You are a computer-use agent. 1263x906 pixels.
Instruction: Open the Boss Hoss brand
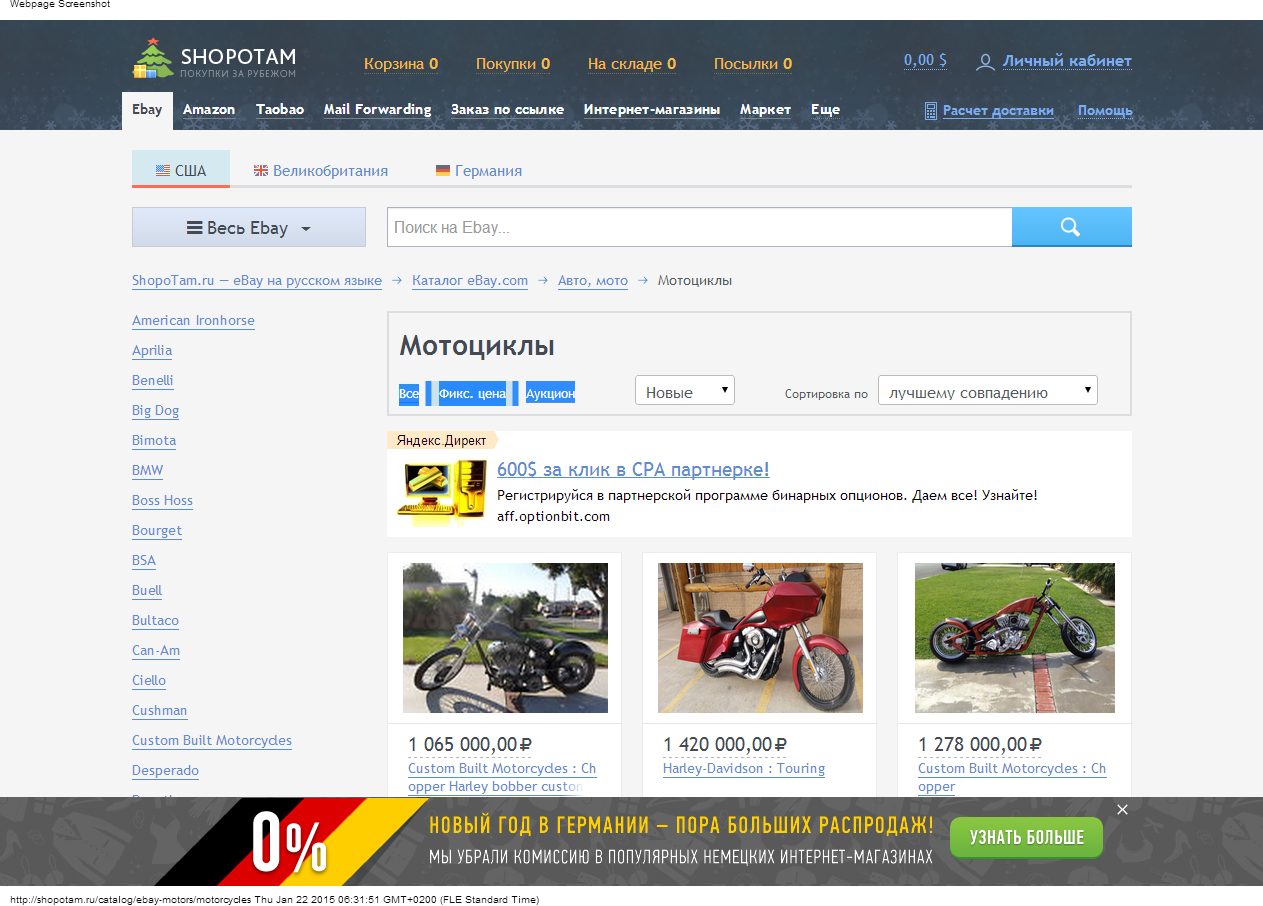click(x=162, y=501)
